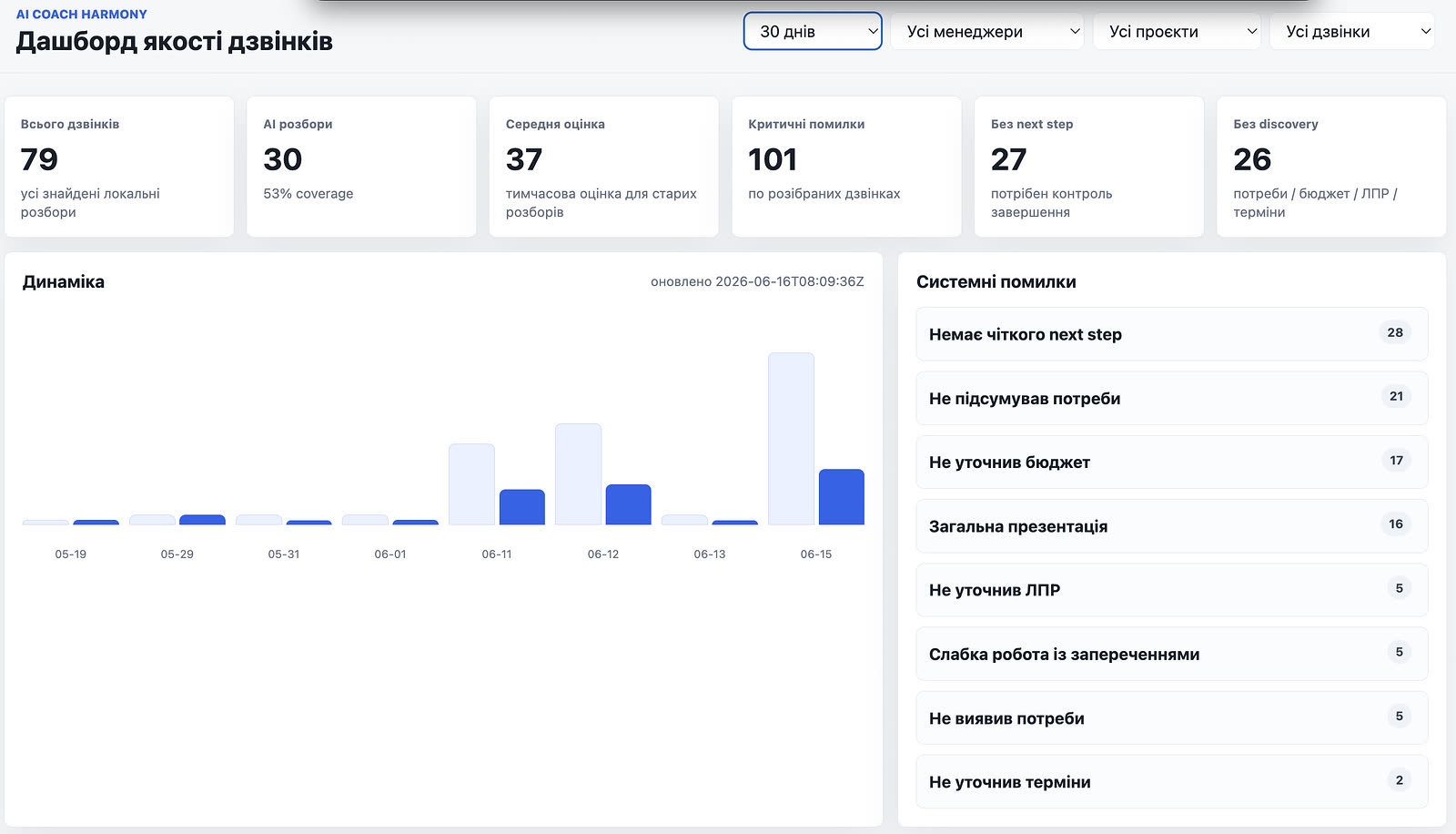Click the 05-31 date label
The image size is (1456, 834).
pos(284,554)
